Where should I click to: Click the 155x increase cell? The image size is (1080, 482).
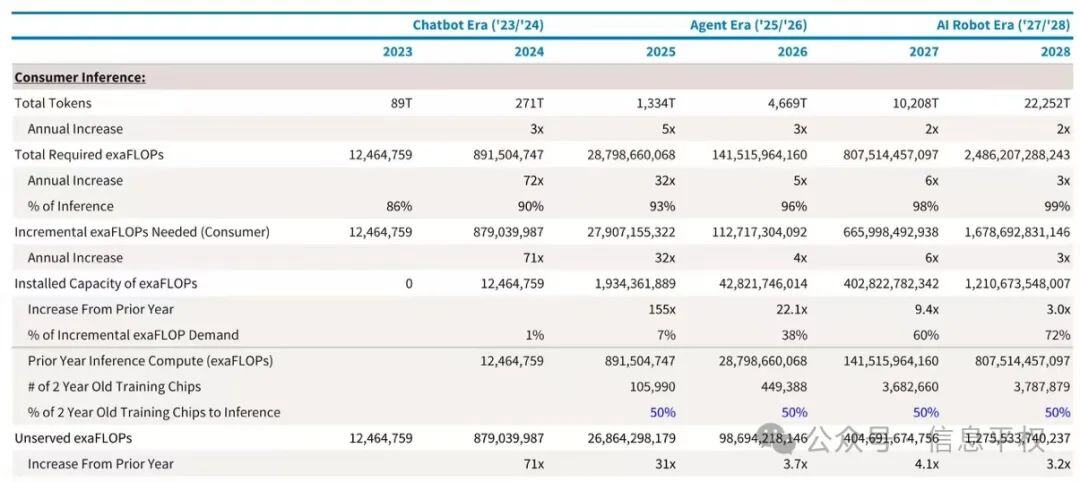[x=661, y=309]
